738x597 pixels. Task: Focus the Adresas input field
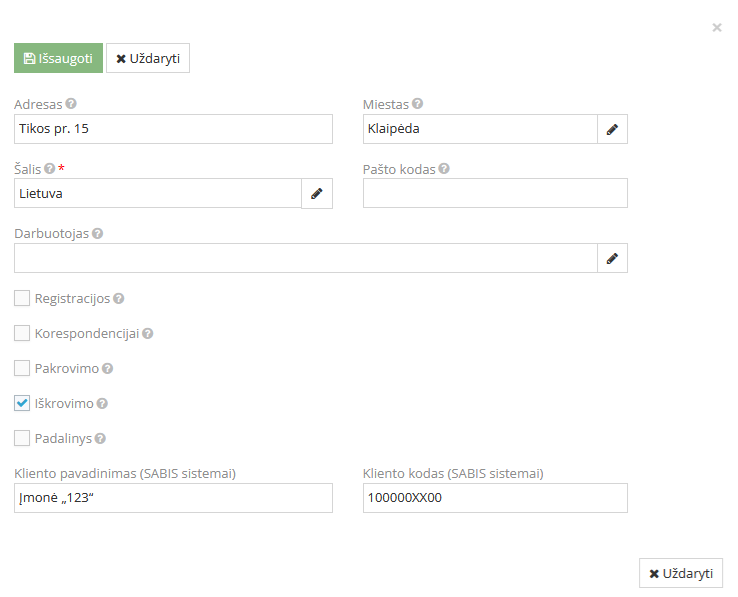[173, 129]
